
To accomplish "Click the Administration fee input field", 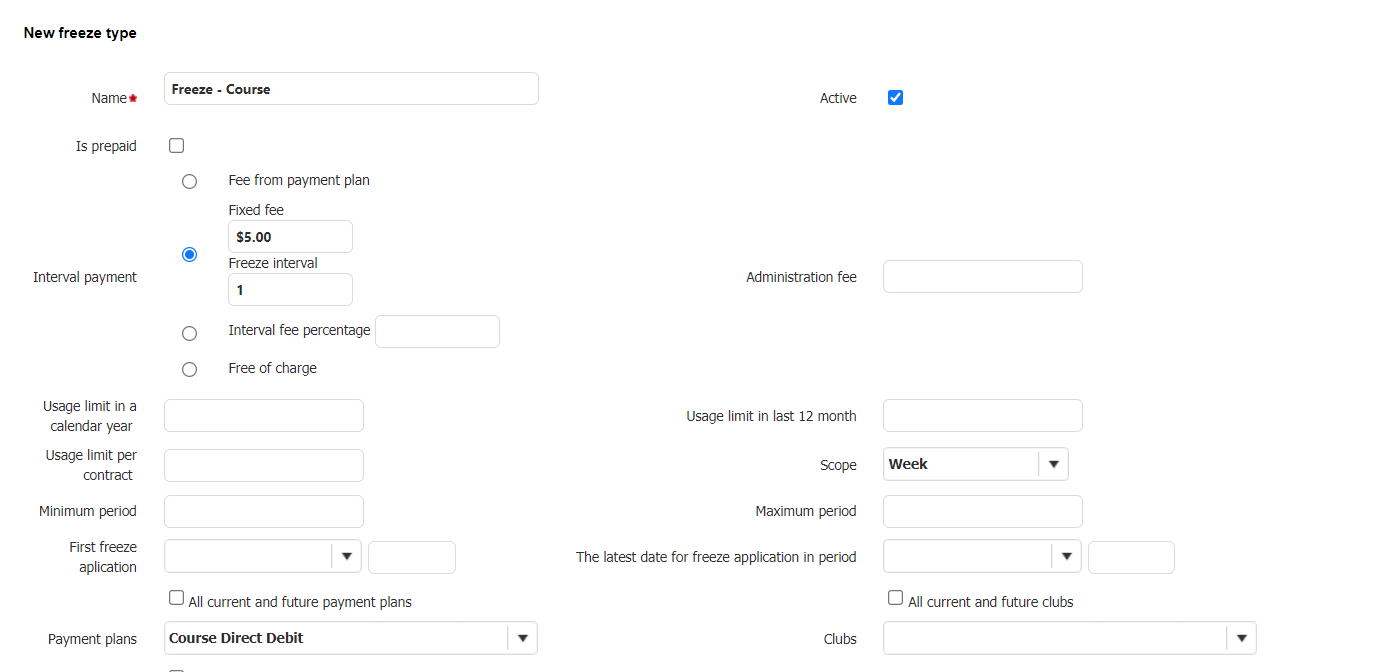I will click(982, 277).
